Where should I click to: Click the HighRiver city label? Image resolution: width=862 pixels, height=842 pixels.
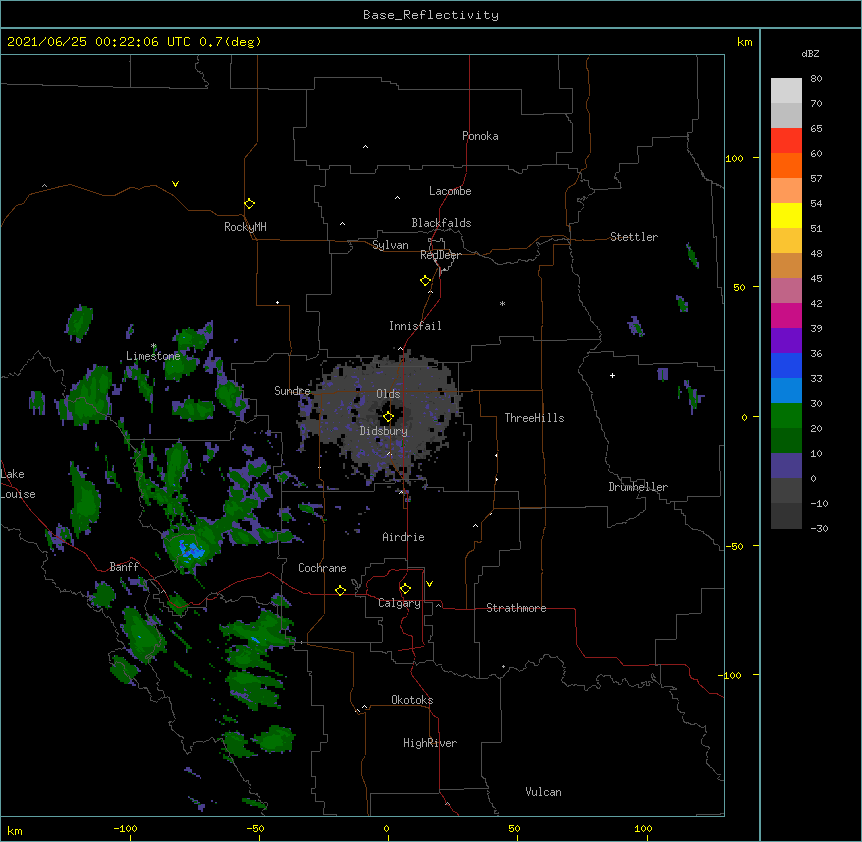pyautogui.click(x=430, y=743)
